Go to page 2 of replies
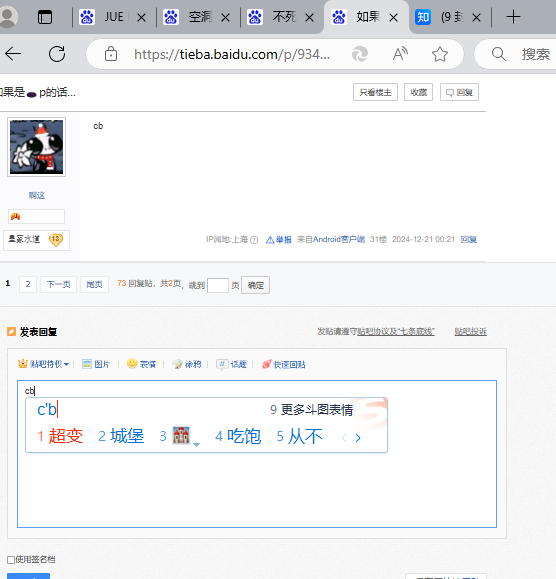The height and width of the screenshot is (579, 556). point(28,284)
